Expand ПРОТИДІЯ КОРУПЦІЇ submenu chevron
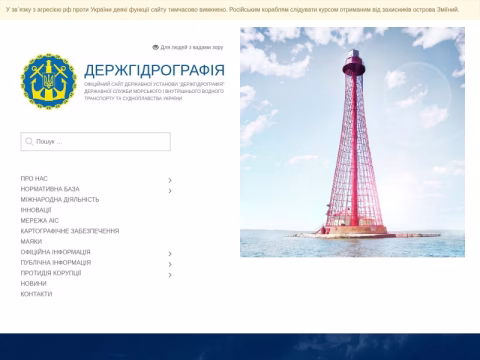This screenshot has height=360, width=480. point(170,275)
